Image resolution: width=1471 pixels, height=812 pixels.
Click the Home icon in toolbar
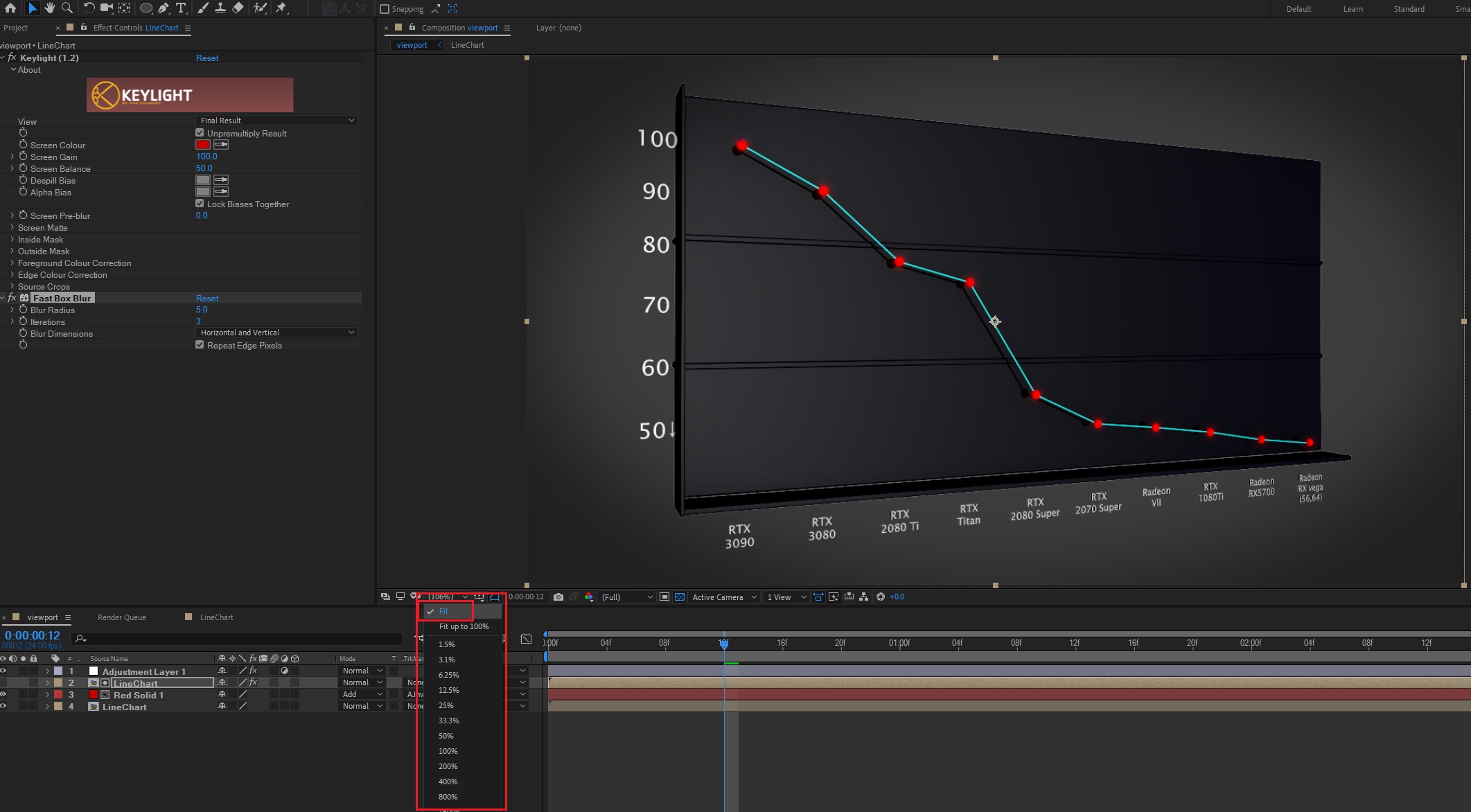click(x=10, y=8)
